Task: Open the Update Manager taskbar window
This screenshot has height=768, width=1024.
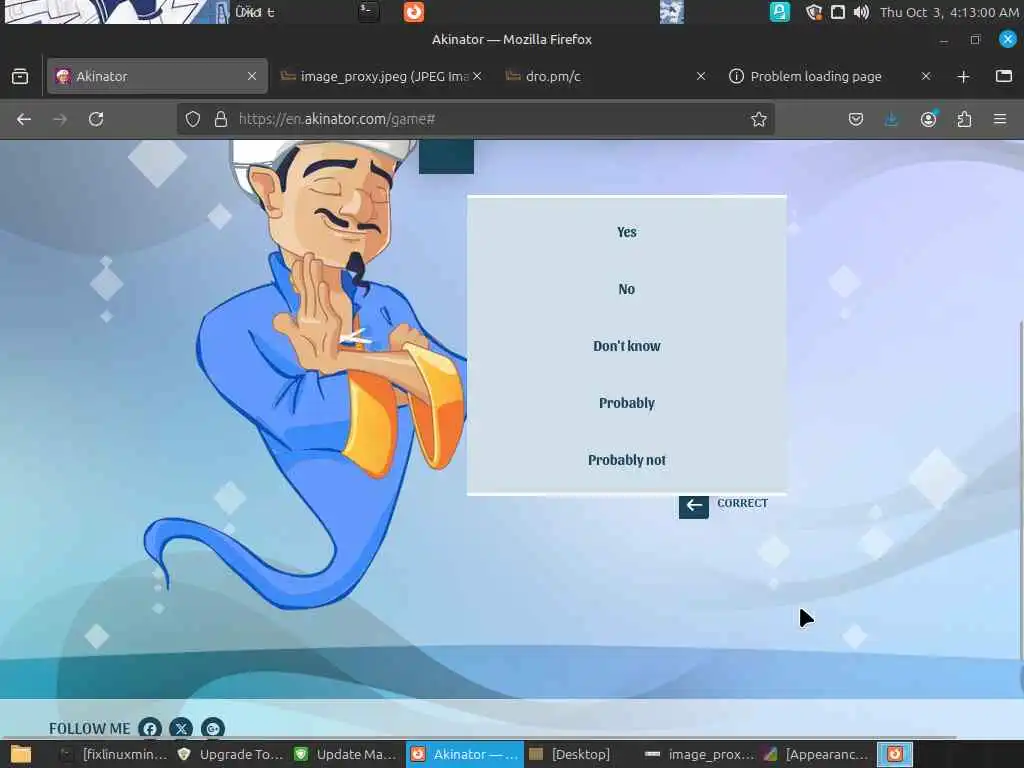Action: (x=347, y=754)
